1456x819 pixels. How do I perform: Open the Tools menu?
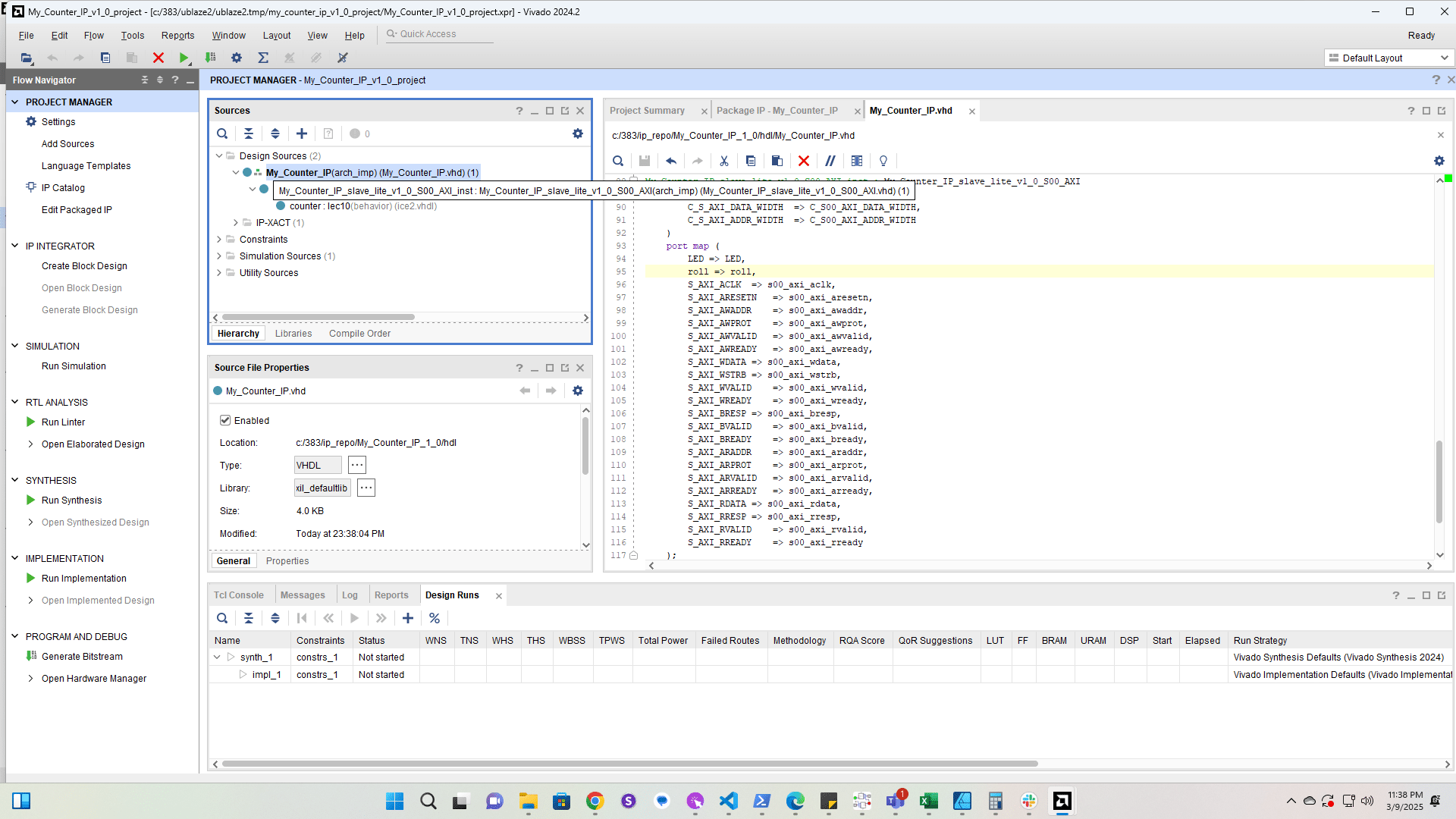(x=132, y=35)
